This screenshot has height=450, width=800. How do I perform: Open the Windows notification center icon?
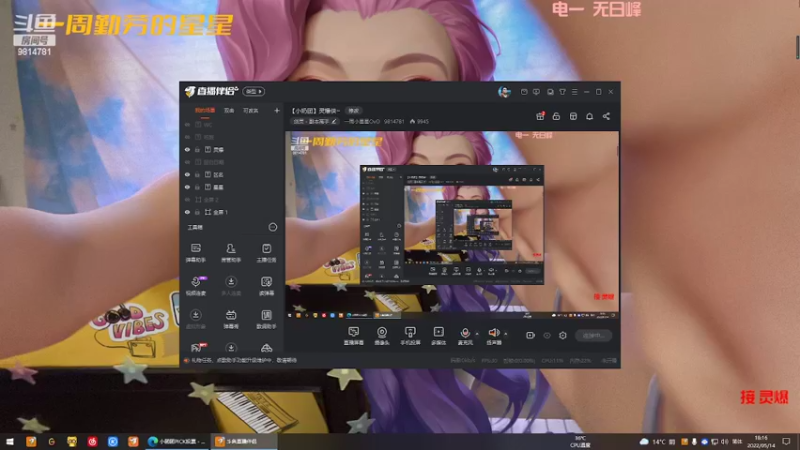click(x=786, y=441)
